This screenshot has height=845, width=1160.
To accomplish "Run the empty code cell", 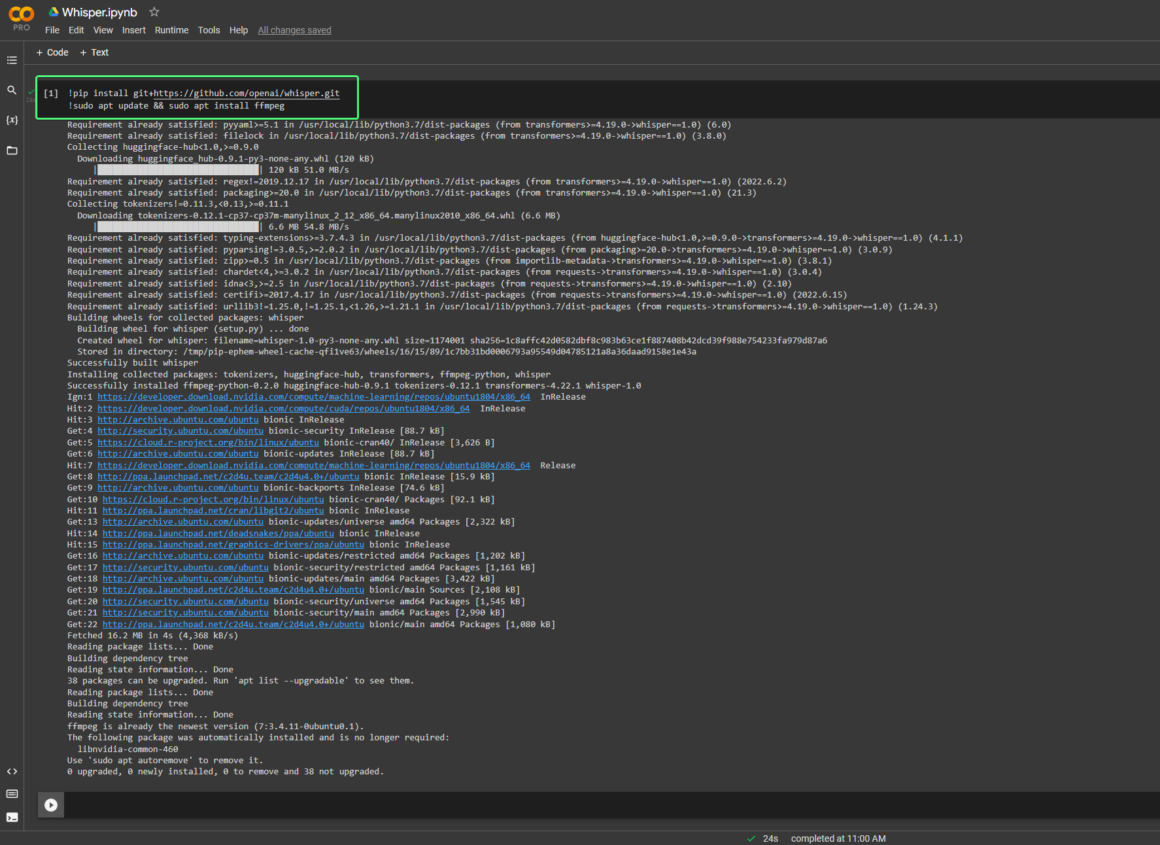I will [x=50, y=804].
